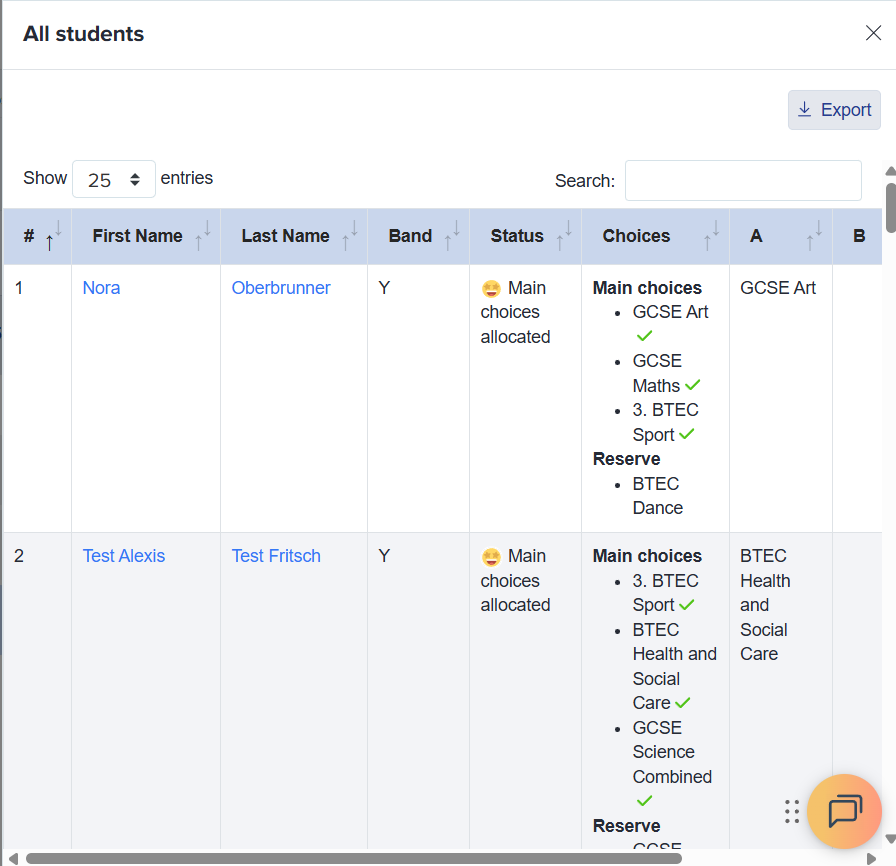The image size is (896, 866).
Task: Open the chat widget bubble
Action: point(844,811)
